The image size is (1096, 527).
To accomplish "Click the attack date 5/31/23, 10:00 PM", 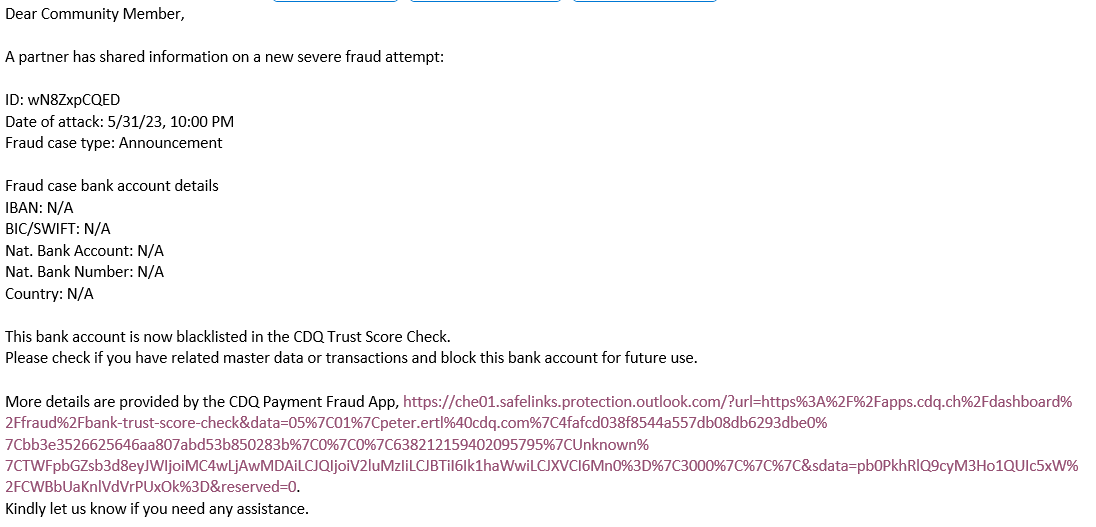I will 171,122.
